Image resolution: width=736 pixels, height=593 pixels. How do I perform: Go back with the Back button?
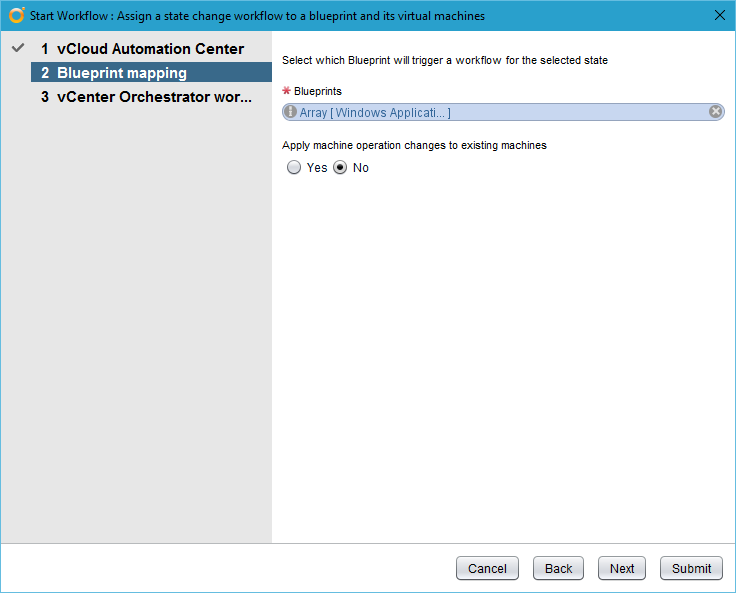[x=558, y=568]
